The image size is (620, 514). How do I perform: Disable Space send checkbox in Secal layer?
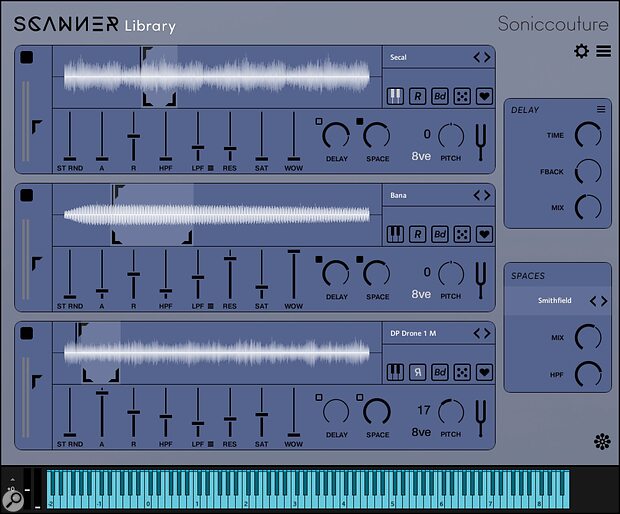click(x=360, y=121)
